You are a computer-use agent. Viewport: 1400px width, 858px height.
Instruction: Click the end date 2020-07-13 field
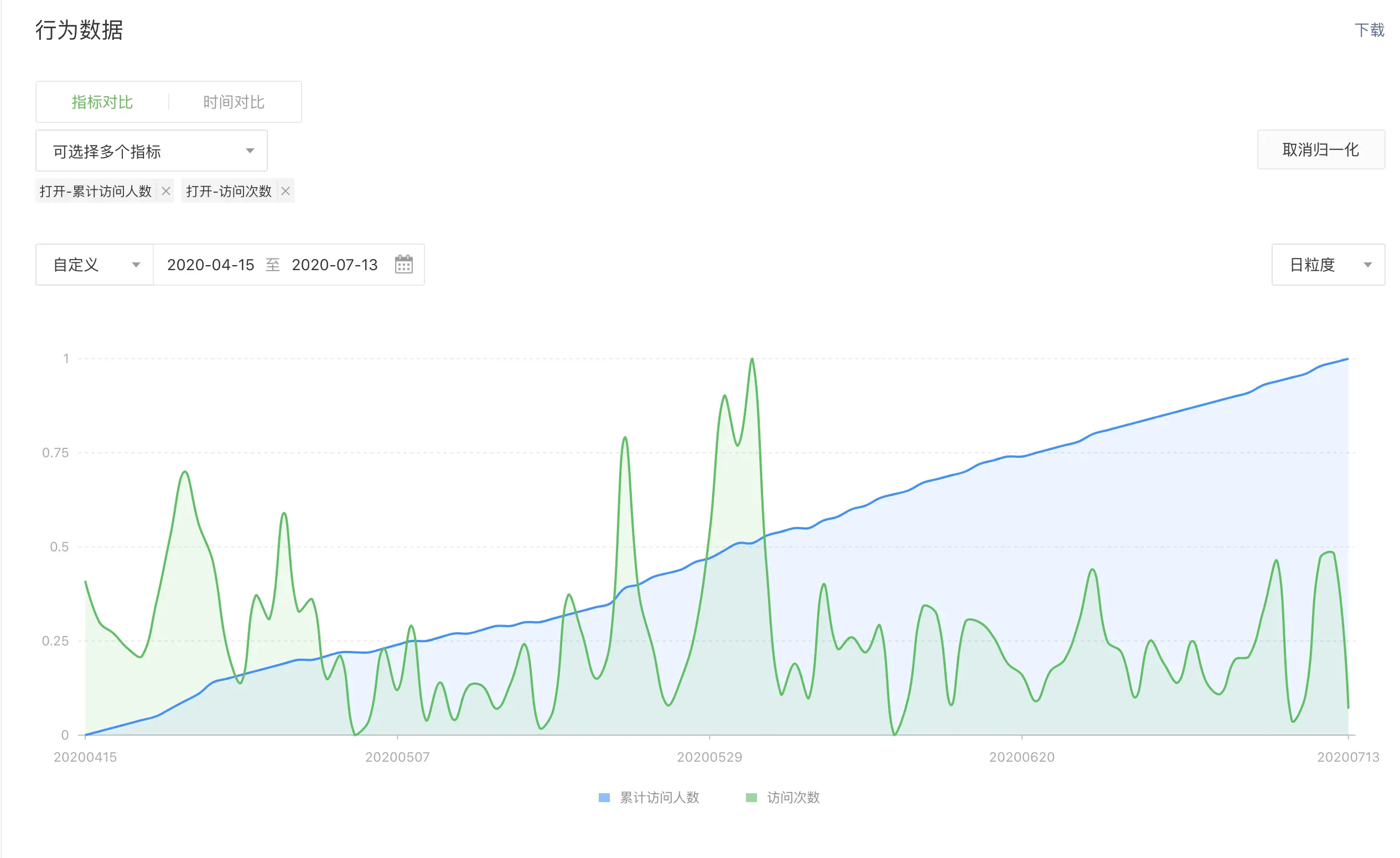click(x=335, y=265)
